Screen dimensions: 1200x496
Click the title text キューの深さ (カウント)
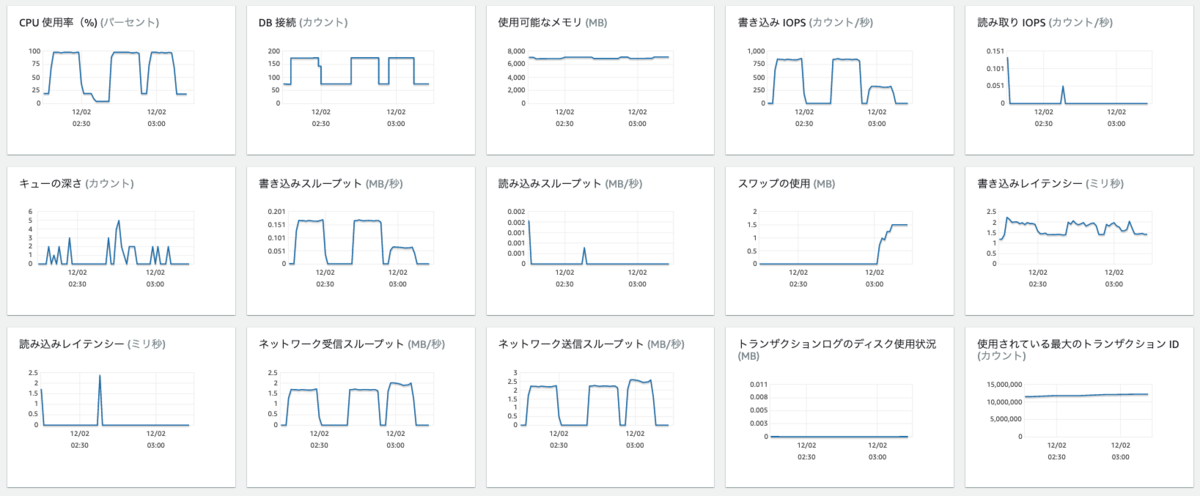[76, 184]
